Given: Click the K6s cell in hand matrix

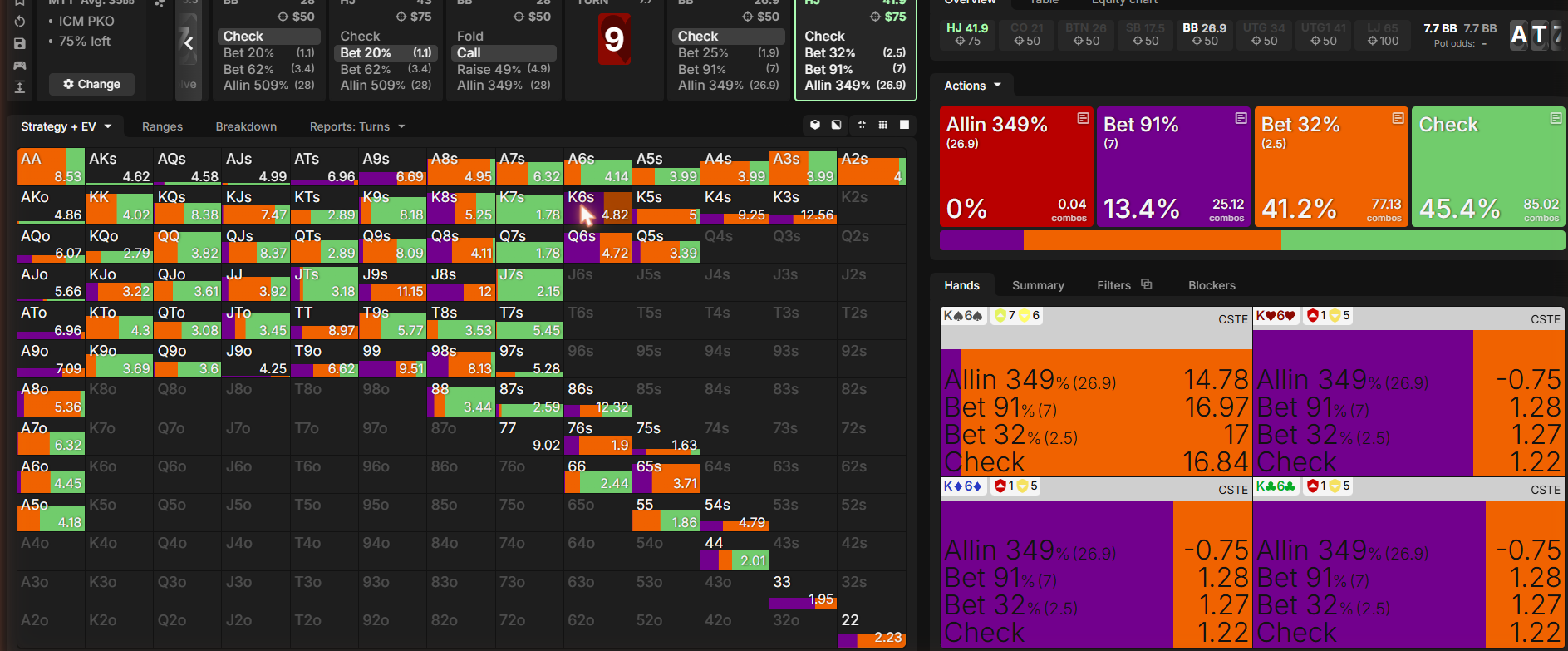Looking at the screenshot, I should pyautogui.click(x=597, y=205).
